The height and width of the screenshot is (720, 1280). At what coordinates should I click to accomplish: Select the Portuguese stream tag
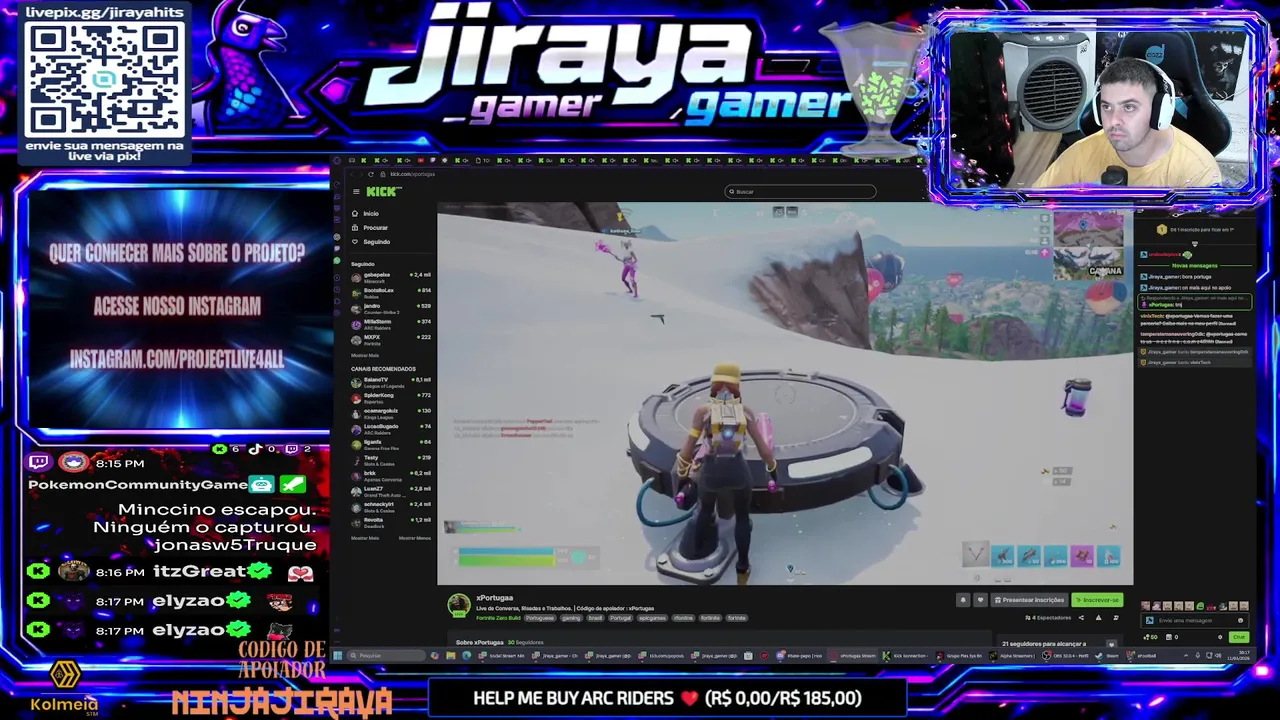[x=540, y=618]
